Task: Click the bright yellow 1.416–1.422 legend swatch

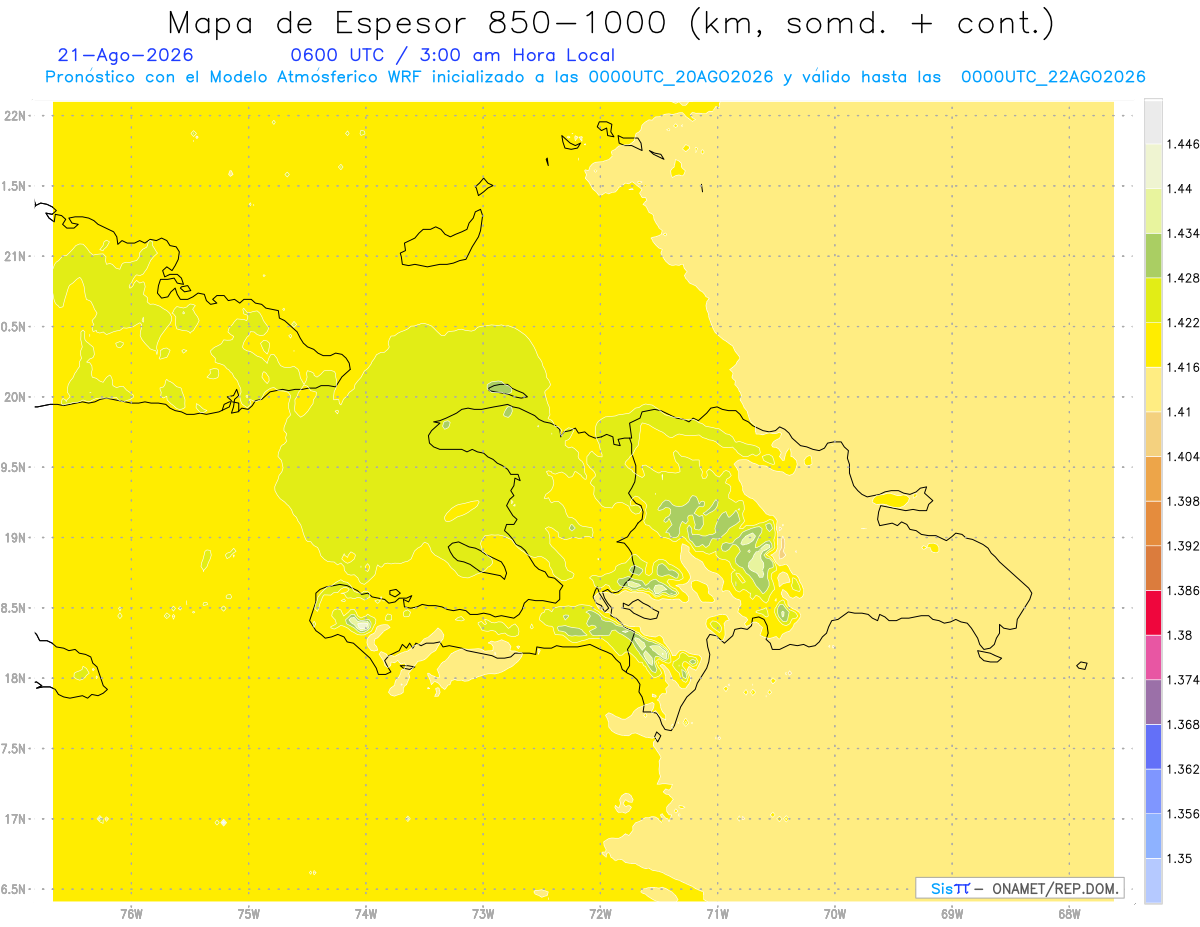Action: [x=1153, y=345]
